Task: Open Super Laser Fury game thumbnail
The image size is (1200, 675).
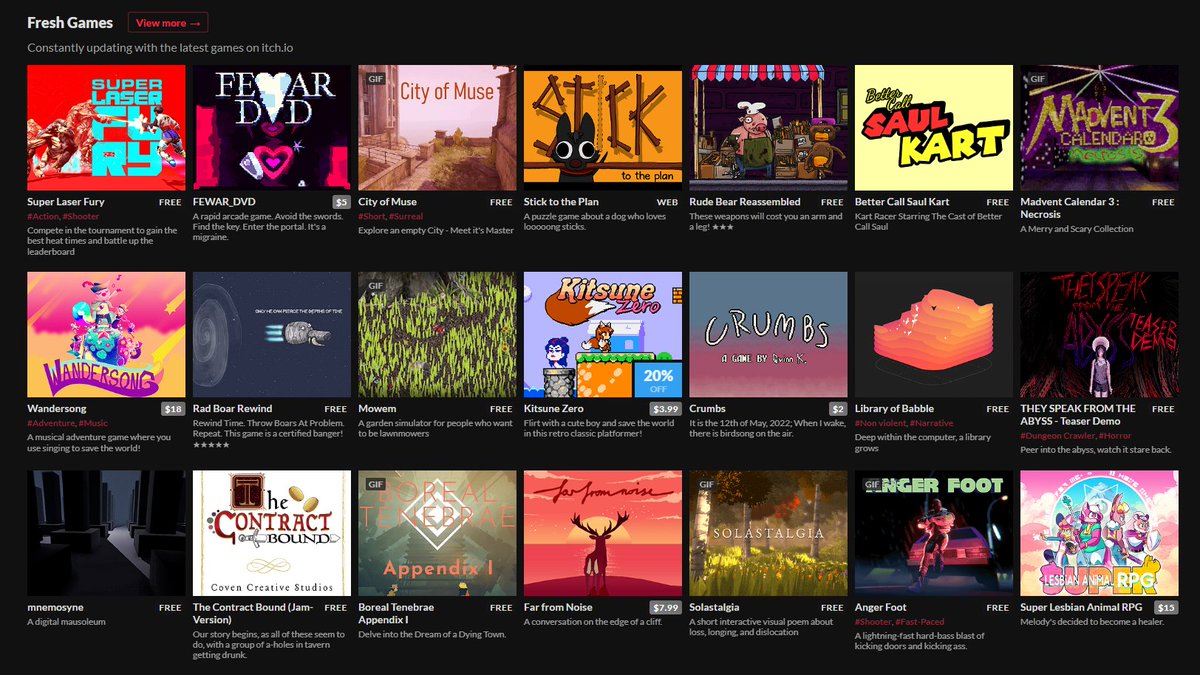Action: tap(106, 128)
